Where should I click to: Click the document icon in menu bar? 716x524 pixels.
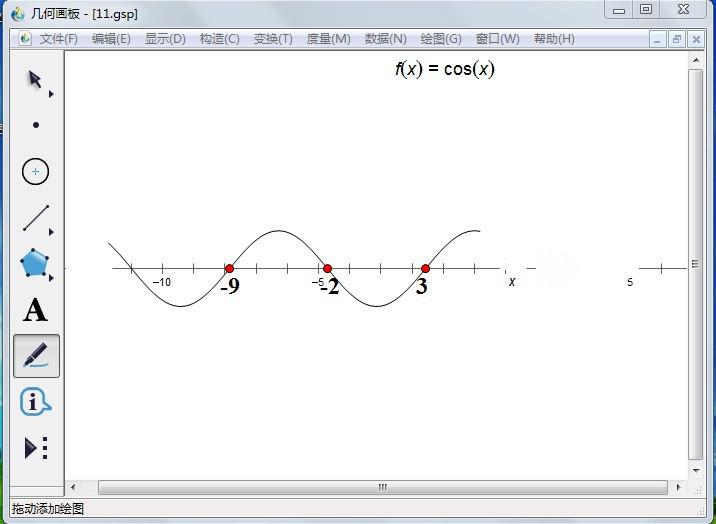coord(25,39)
